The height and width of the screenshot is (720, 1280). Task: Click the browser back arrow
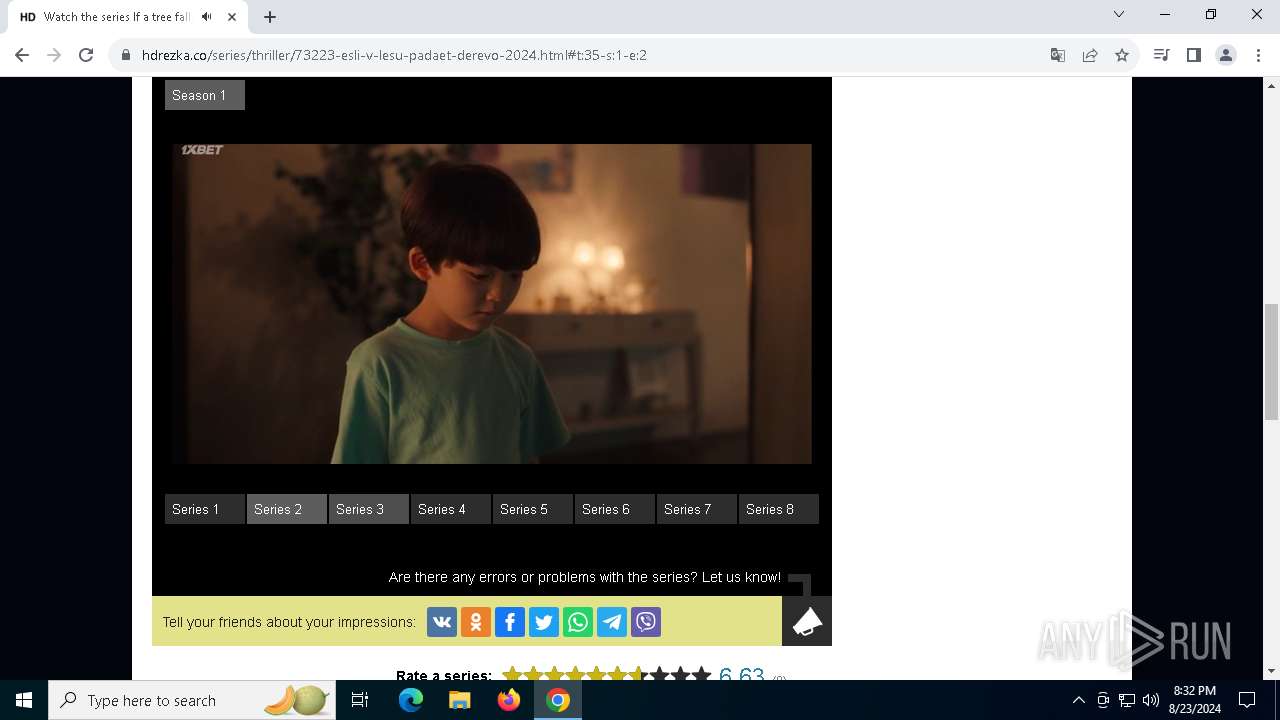22,55
